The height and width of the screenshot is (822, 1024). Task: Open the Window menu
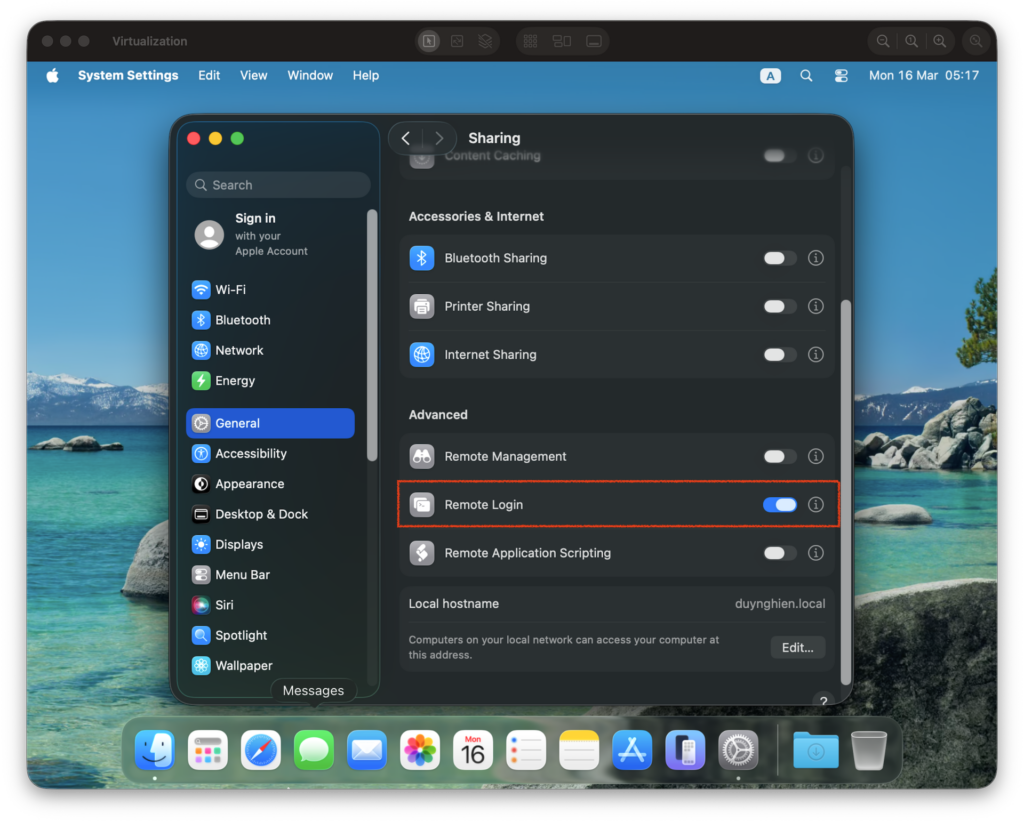click(x=310, y=76)
